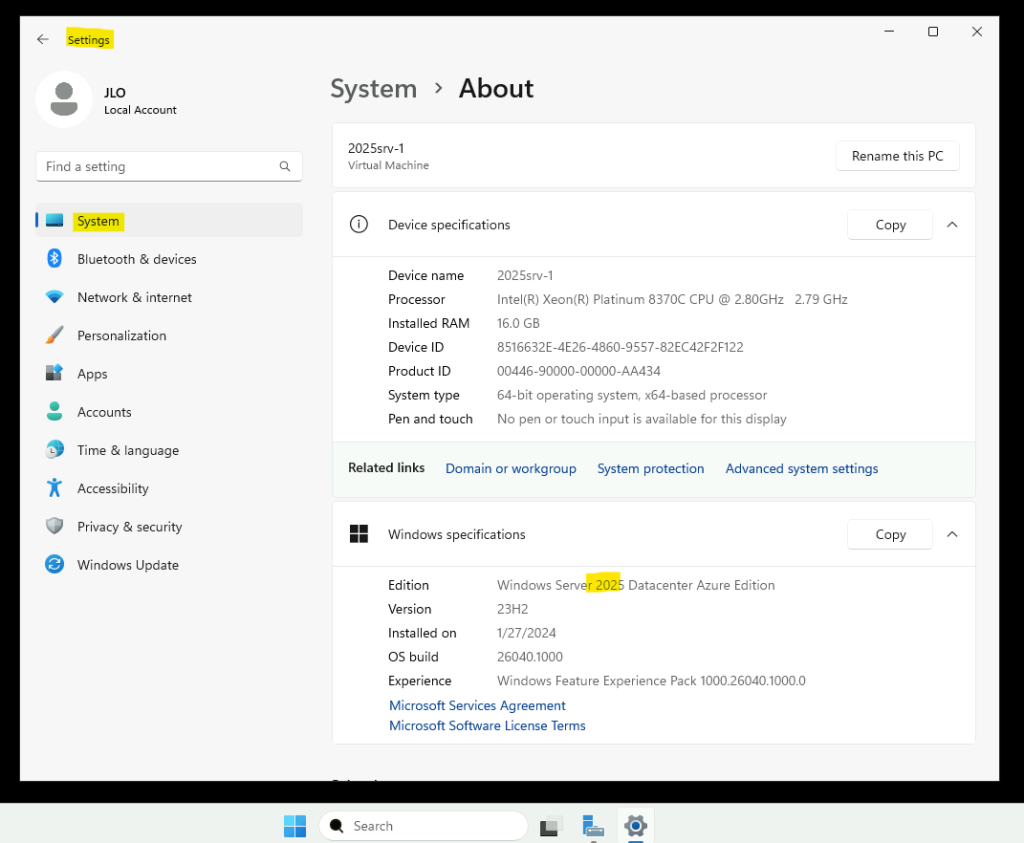
Task: Click the JLO user avatar icon
Action: coord(64,99)
